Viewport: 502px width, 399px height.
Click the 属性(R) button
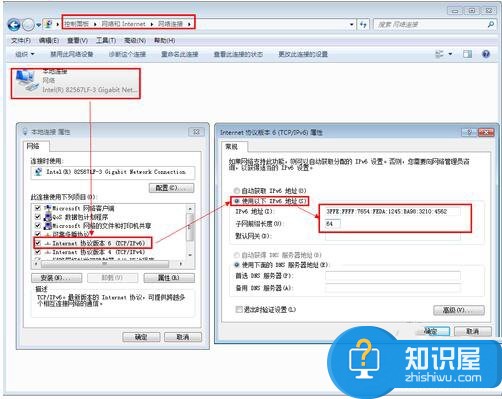169,278
